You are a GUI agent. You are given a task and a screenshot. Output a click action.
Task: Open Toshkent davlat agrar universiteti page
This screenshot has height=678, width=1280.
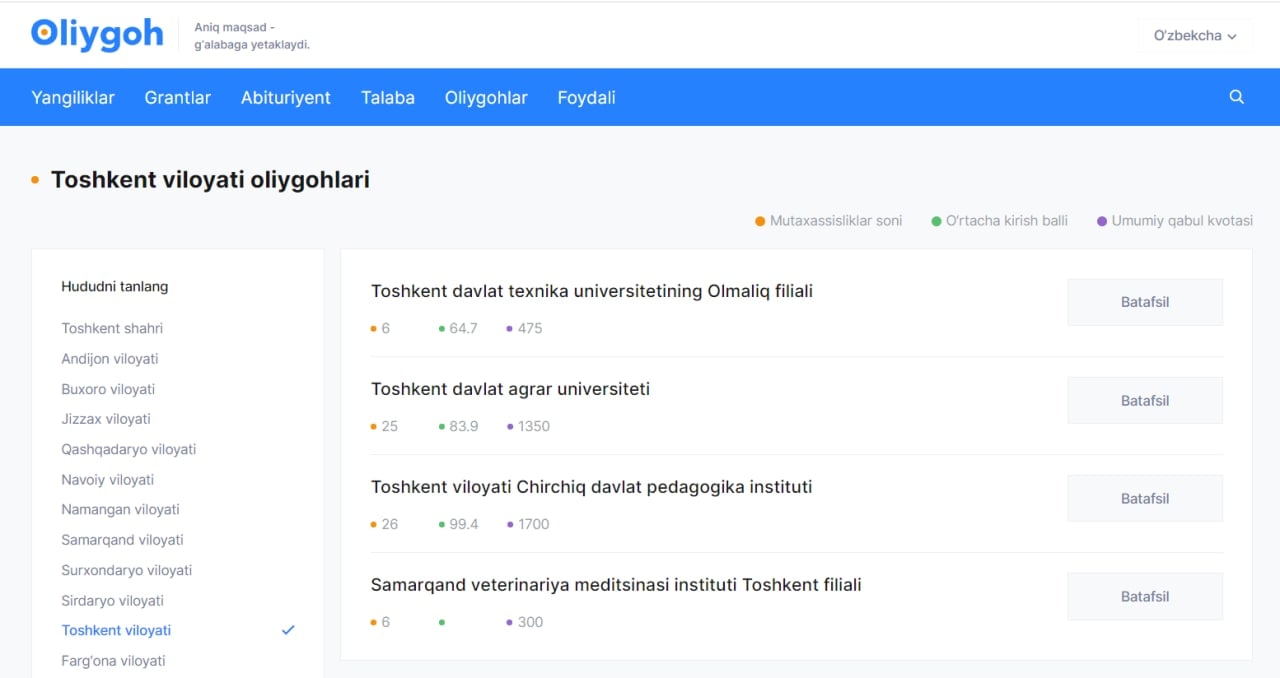click(510, 389)
